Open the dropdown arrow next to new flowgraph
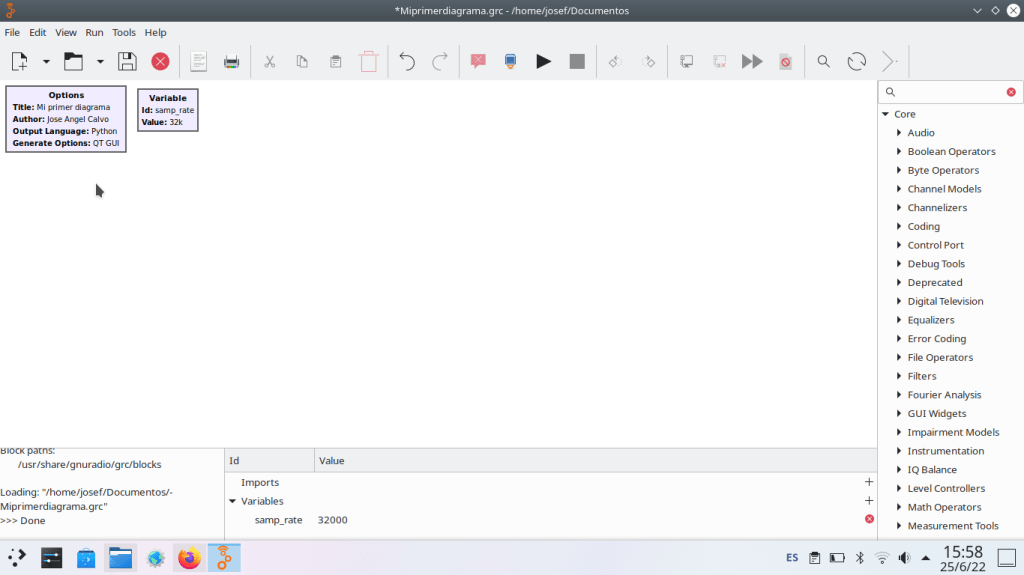Viewport: 1024px width, 575px height. click(x=46, y=62)
